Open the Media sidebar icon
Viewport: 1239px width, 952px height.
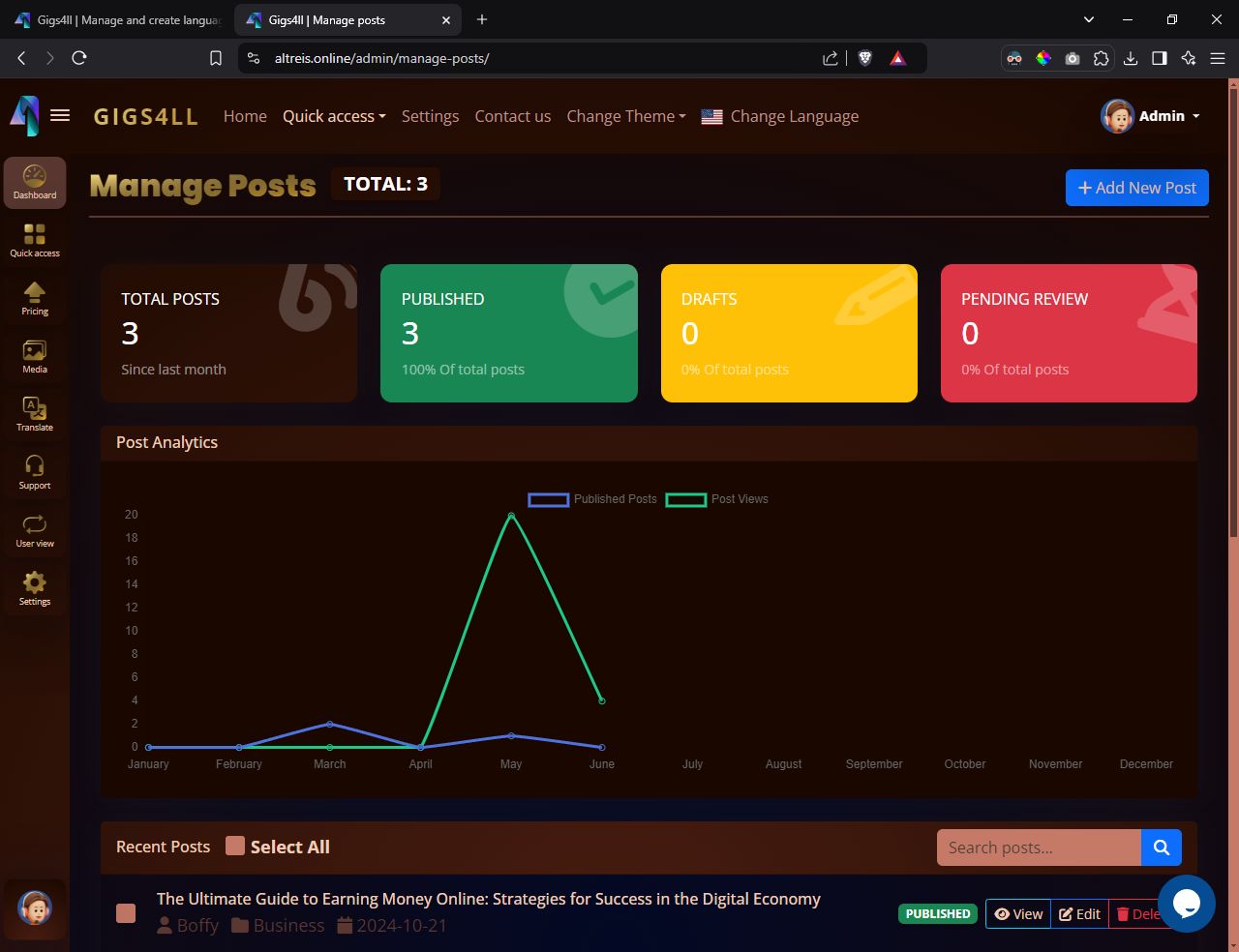pyautogui.click(x=35, y=356)
